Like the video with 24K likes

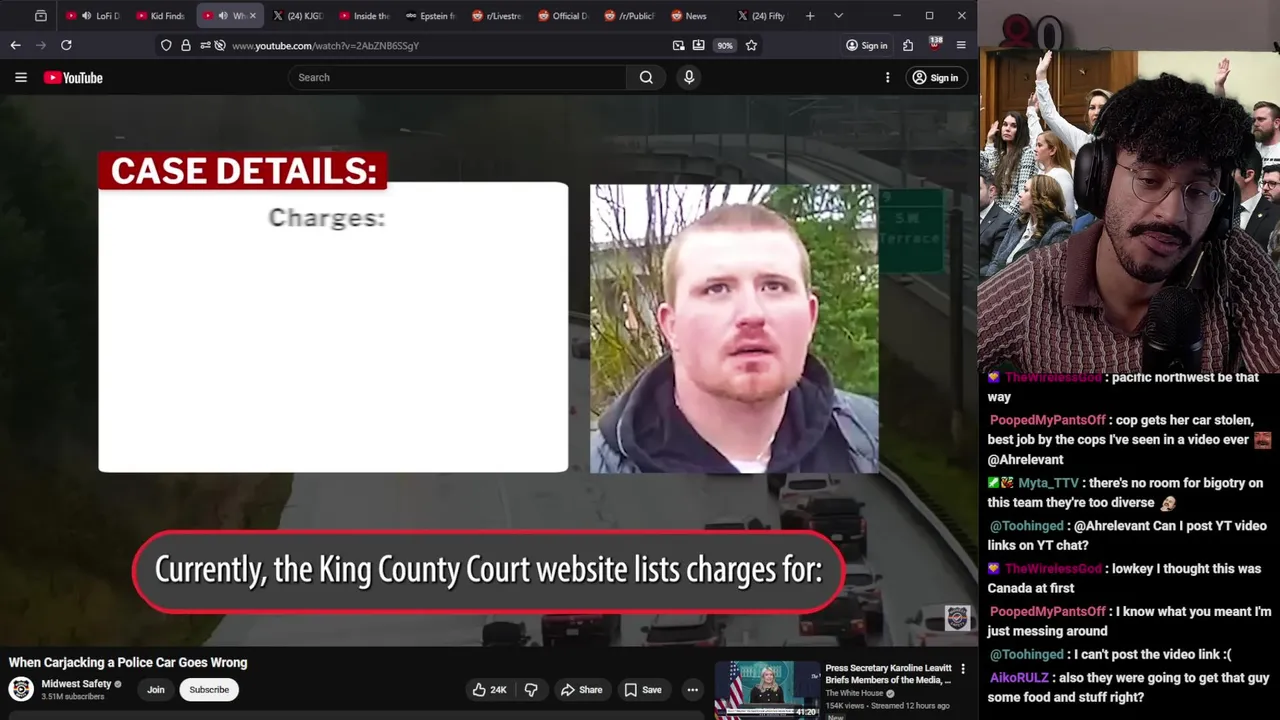[490, 689]
